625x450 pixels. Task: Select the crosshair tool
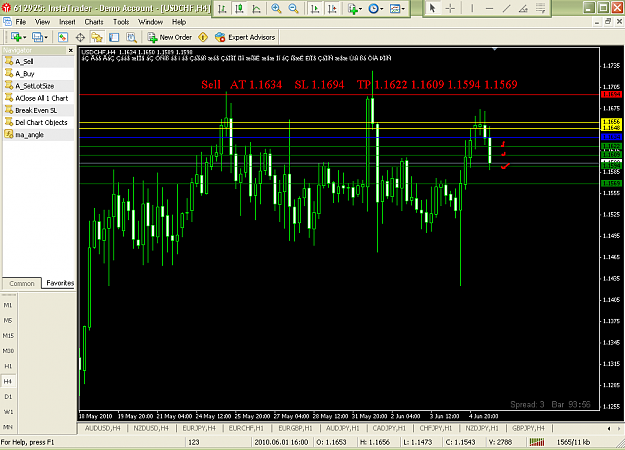click(x=450, y=8)
